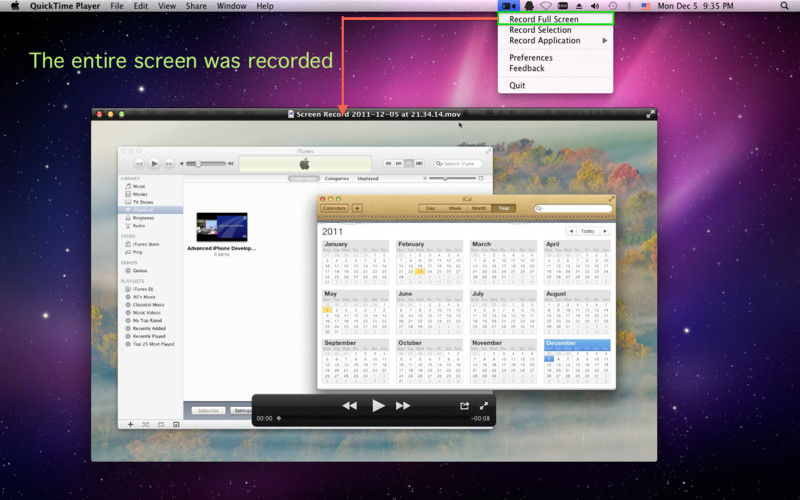Open the Window menu
Viewport: 800px width, 500px height.
(232, 6)
